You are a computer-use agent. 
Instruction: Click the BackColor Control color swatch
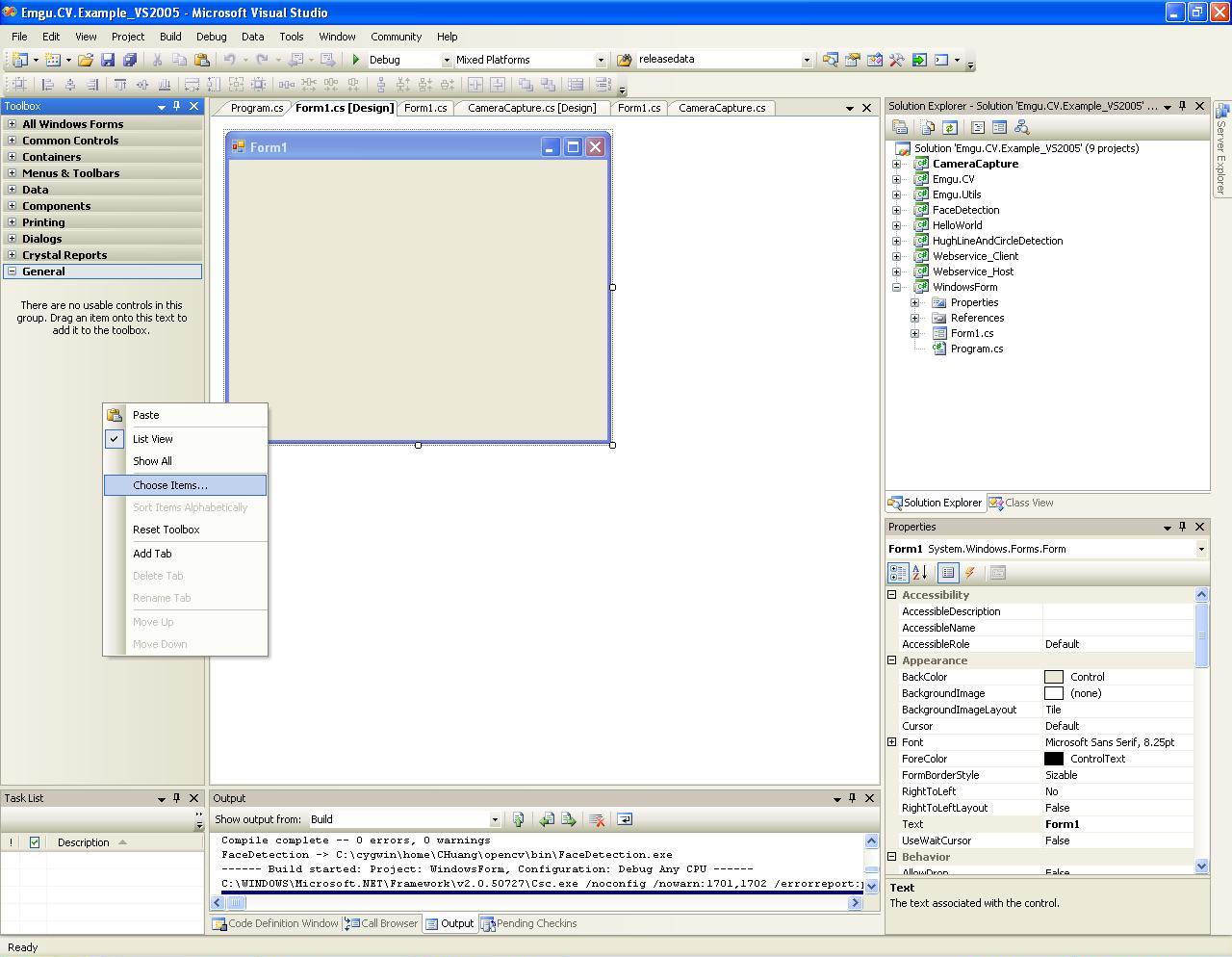coord(1054,677)
